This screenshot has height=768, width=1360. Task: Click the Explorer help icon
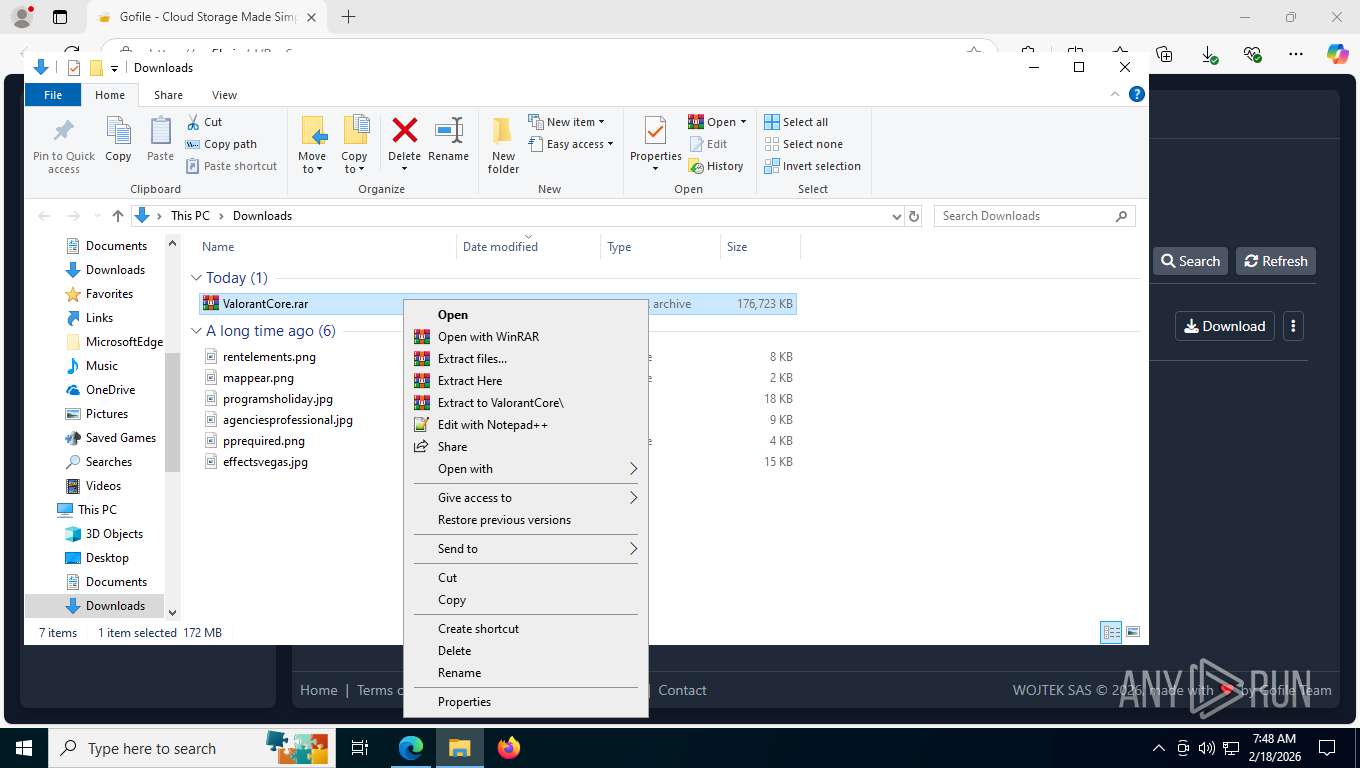point(1136,94)
